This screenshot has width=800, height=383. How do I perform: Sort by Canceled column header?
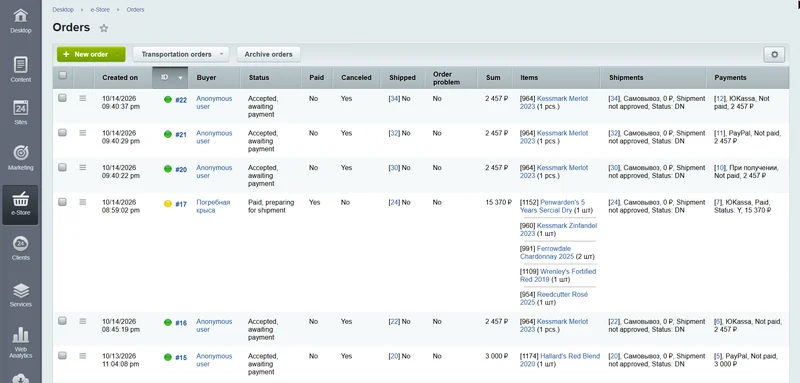[x=356, y=78]
